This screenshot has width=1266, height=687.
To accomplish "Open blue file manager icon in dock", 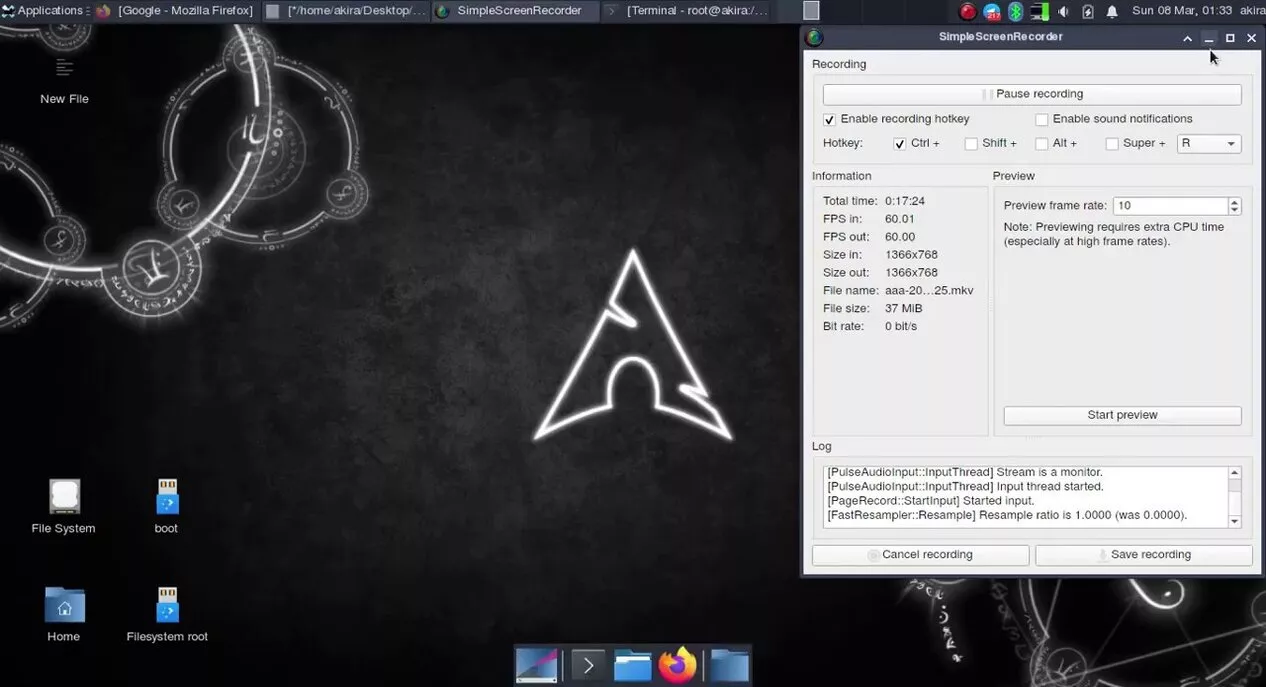I will pos(633,665).
